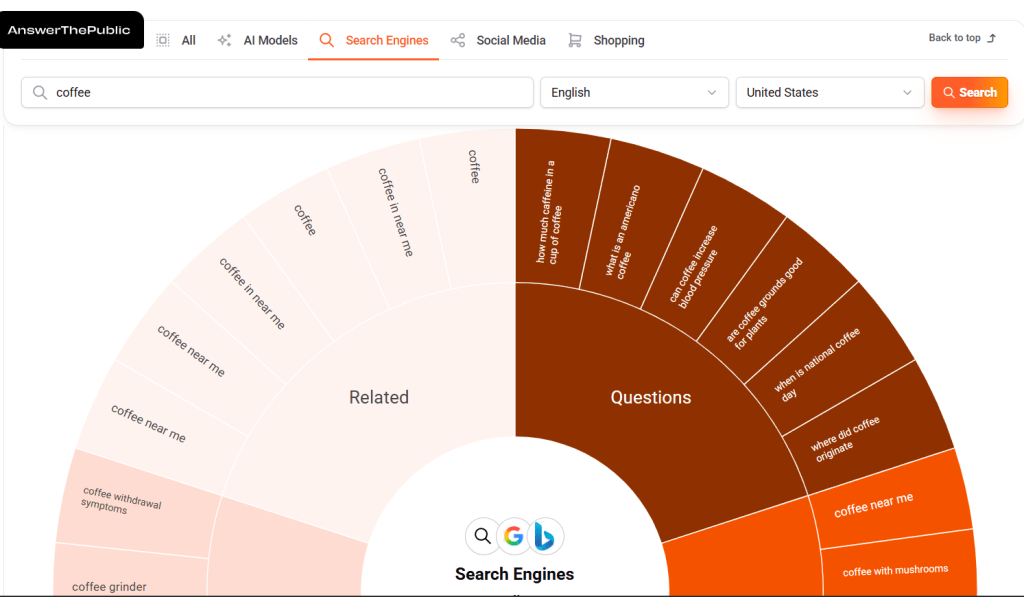The width and height of the screenshot is (1024, 597).
Task: Click the coffee keyword input field
Action: coord(290,92)
